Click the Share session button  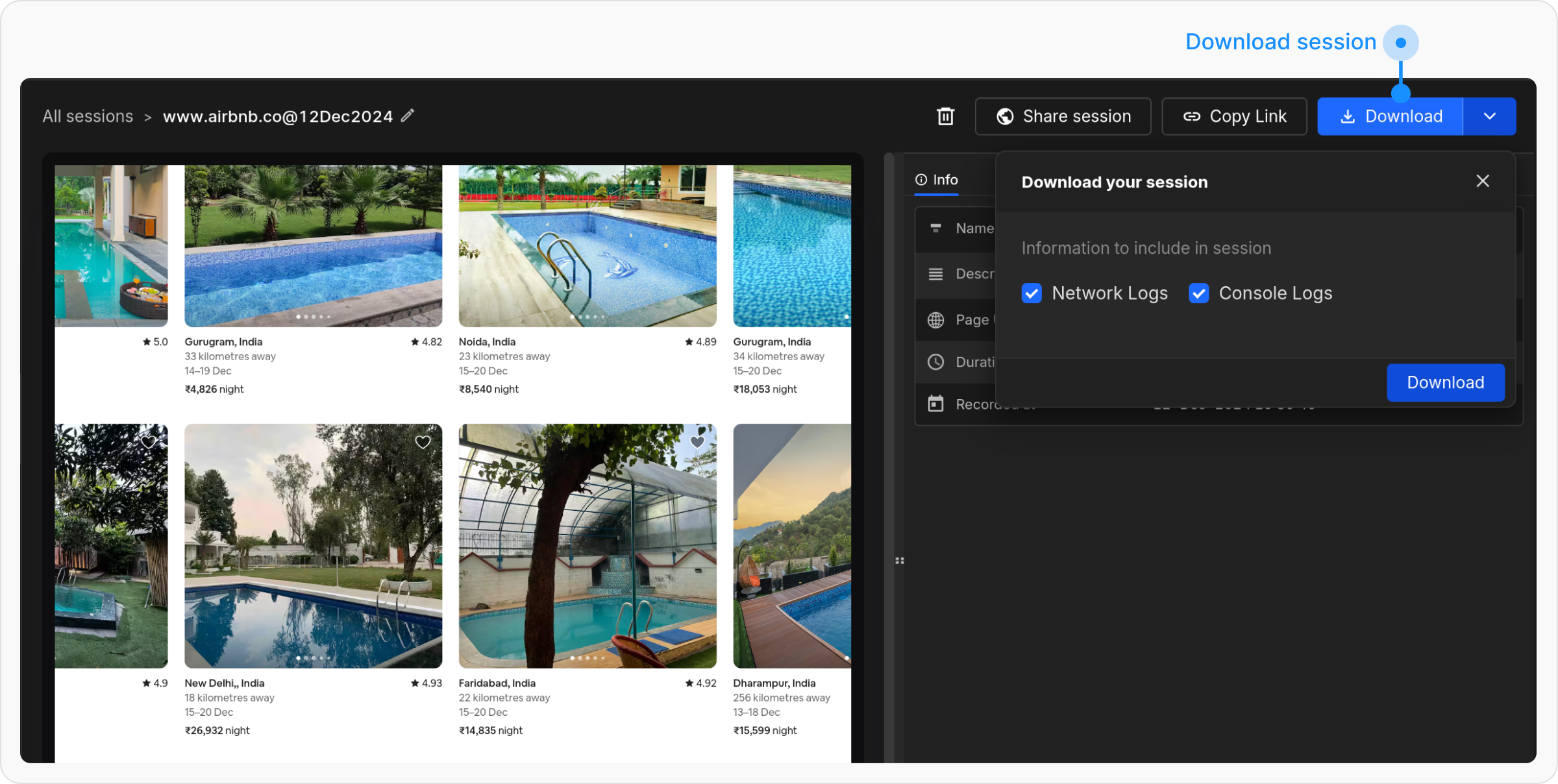[x=1063, y=117]
